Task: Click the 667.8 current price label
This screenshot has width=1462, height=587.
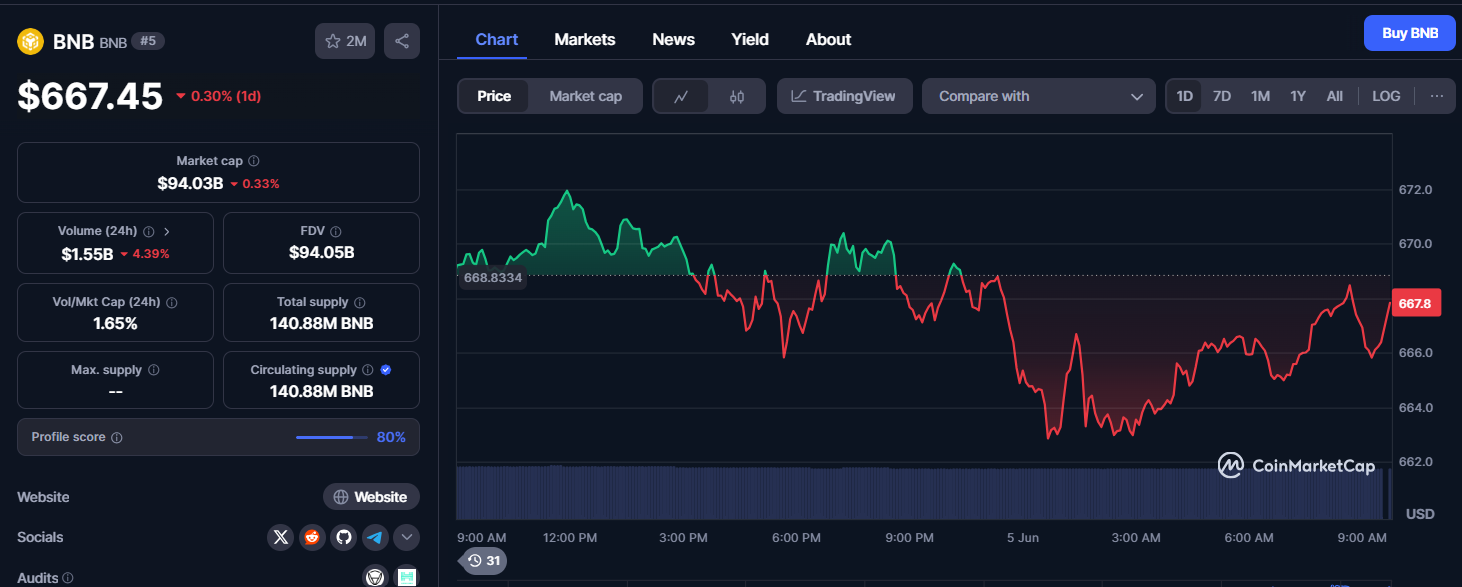Action: [1416, 304]
